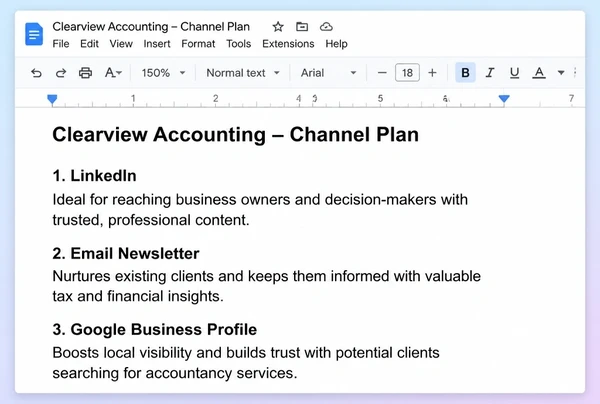Open spelling and grammar check
Screen dimensions: 600x404
click(113, 73)
